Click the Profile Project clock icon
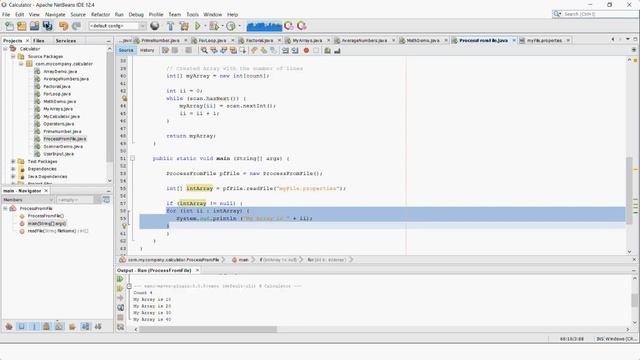The height and width of the screenshot is (360, 640). click(x=231, y=26)
